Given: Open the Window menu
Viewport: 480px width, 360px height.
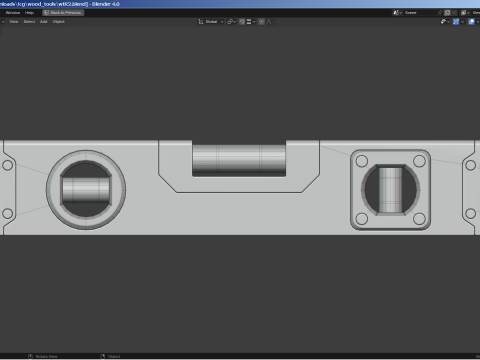Looking at the screenshot, I should point(13,13).
